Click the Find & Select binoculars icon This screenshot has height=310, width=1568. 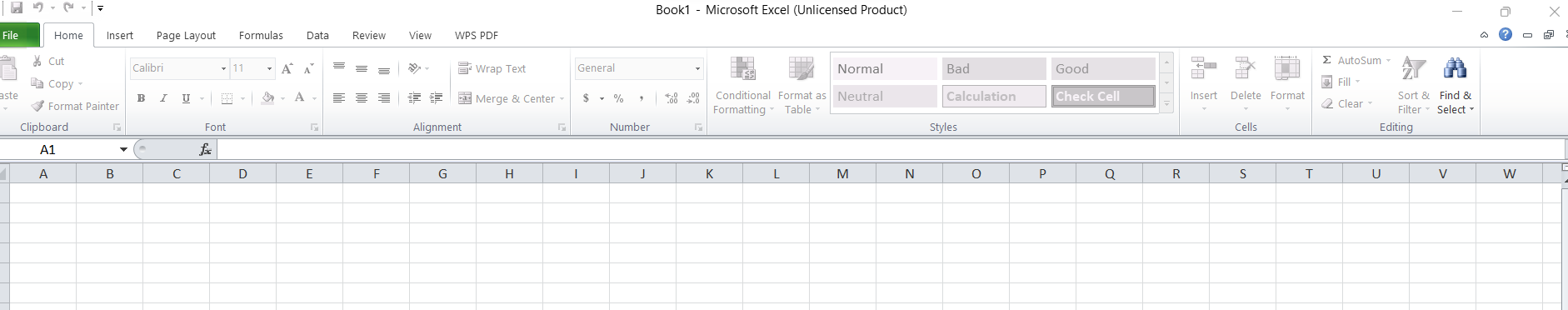click(1455, 68)
